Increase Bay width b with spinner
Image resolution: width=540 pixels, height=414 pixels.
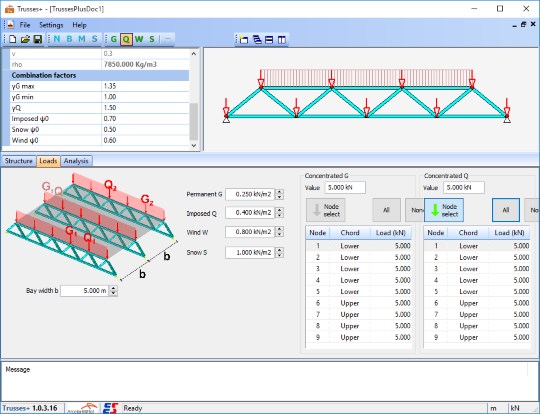113,288
